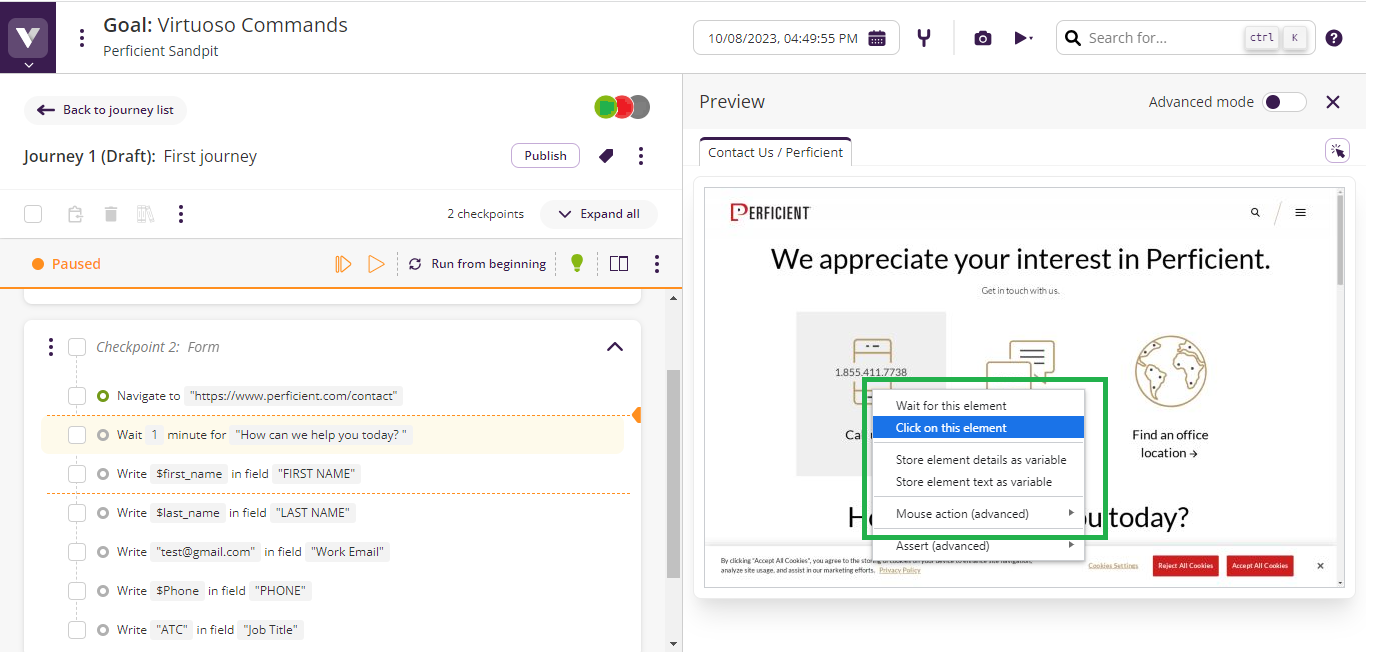Expand Mouse action (advanced) submenu
Viewport: 1380px width, 656px height.
[978, 514]
